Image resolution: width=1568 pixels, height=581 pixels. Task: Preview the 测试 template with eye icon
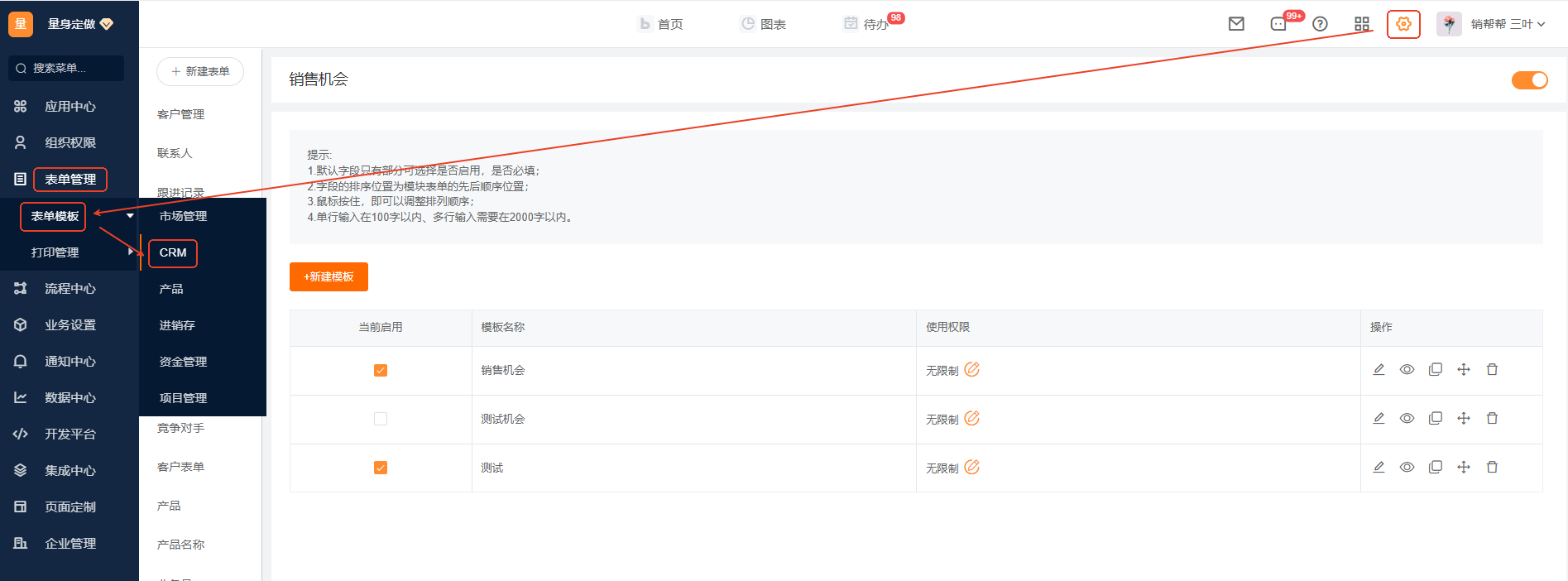click(x=1407, y=468)
